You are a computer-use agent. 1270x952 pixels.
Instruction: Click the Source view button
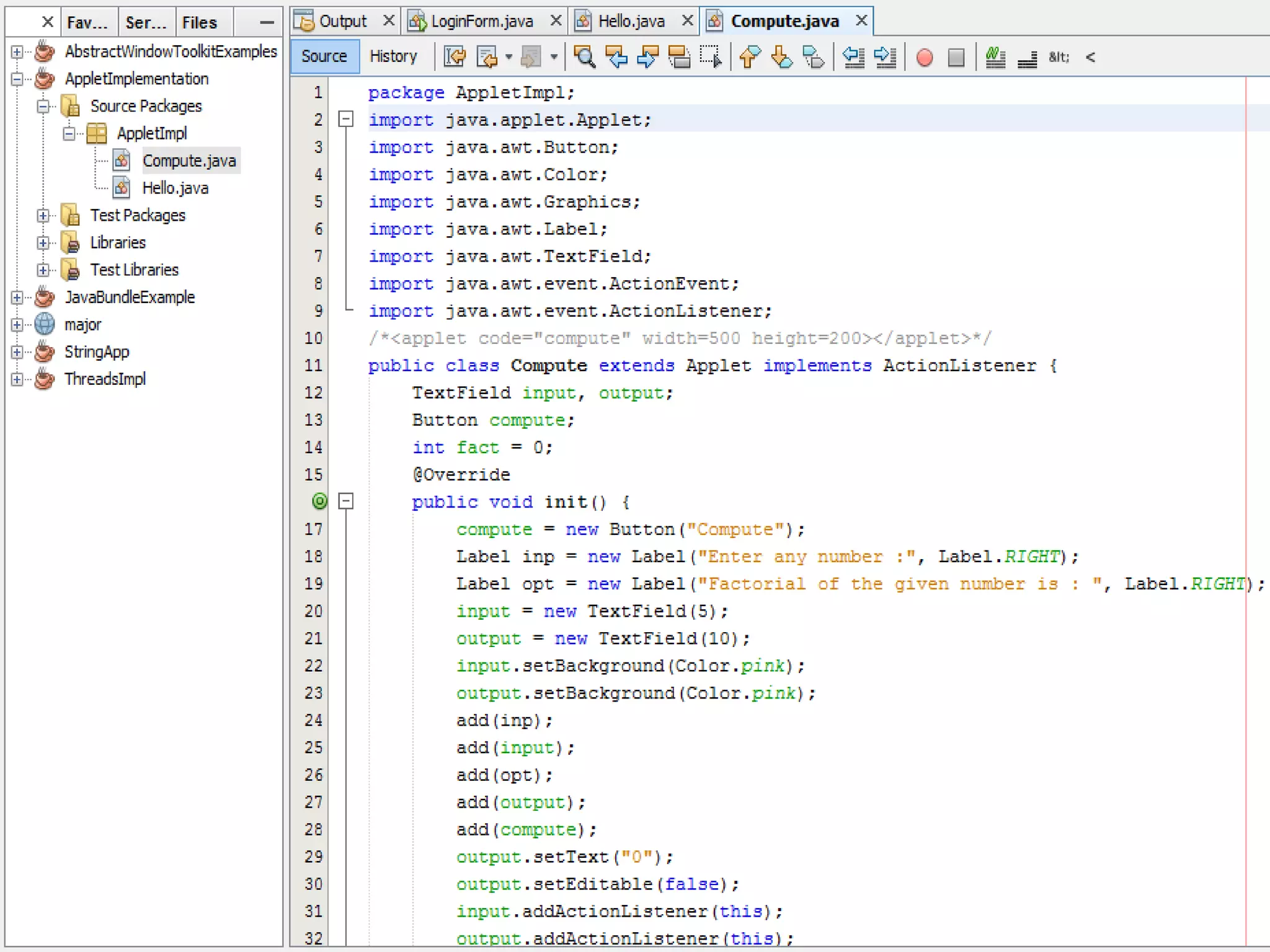(x=324, y=56)
